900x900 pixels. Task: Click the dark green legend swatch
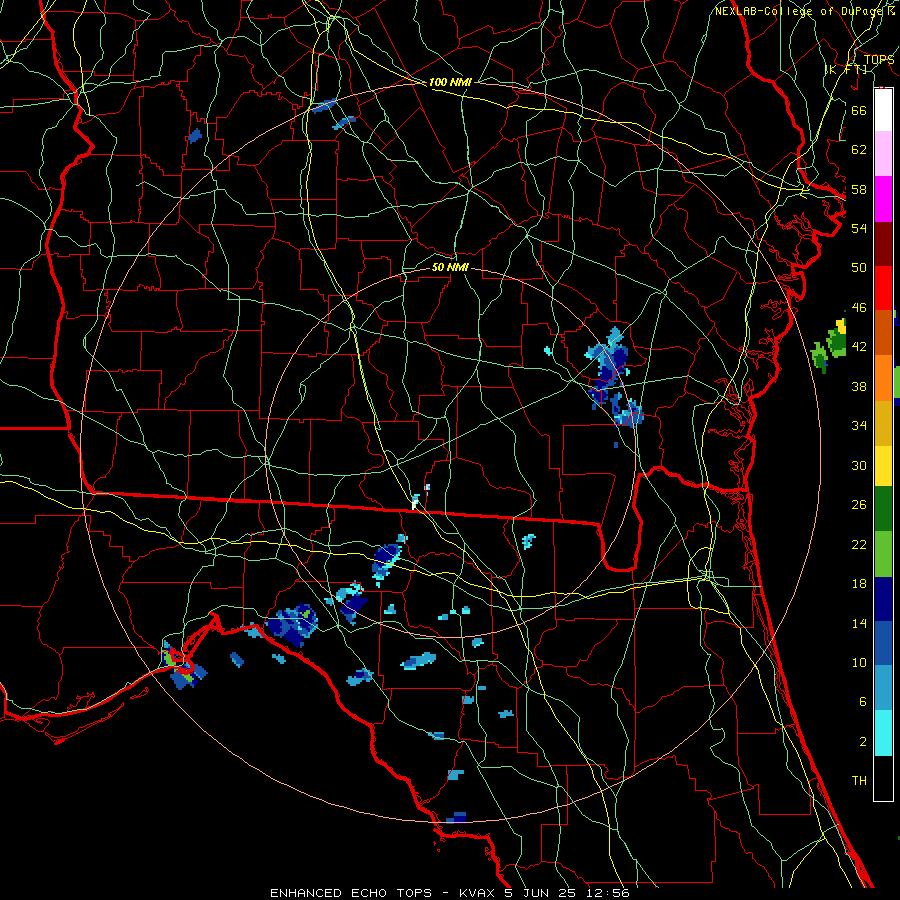pos(883,509)
